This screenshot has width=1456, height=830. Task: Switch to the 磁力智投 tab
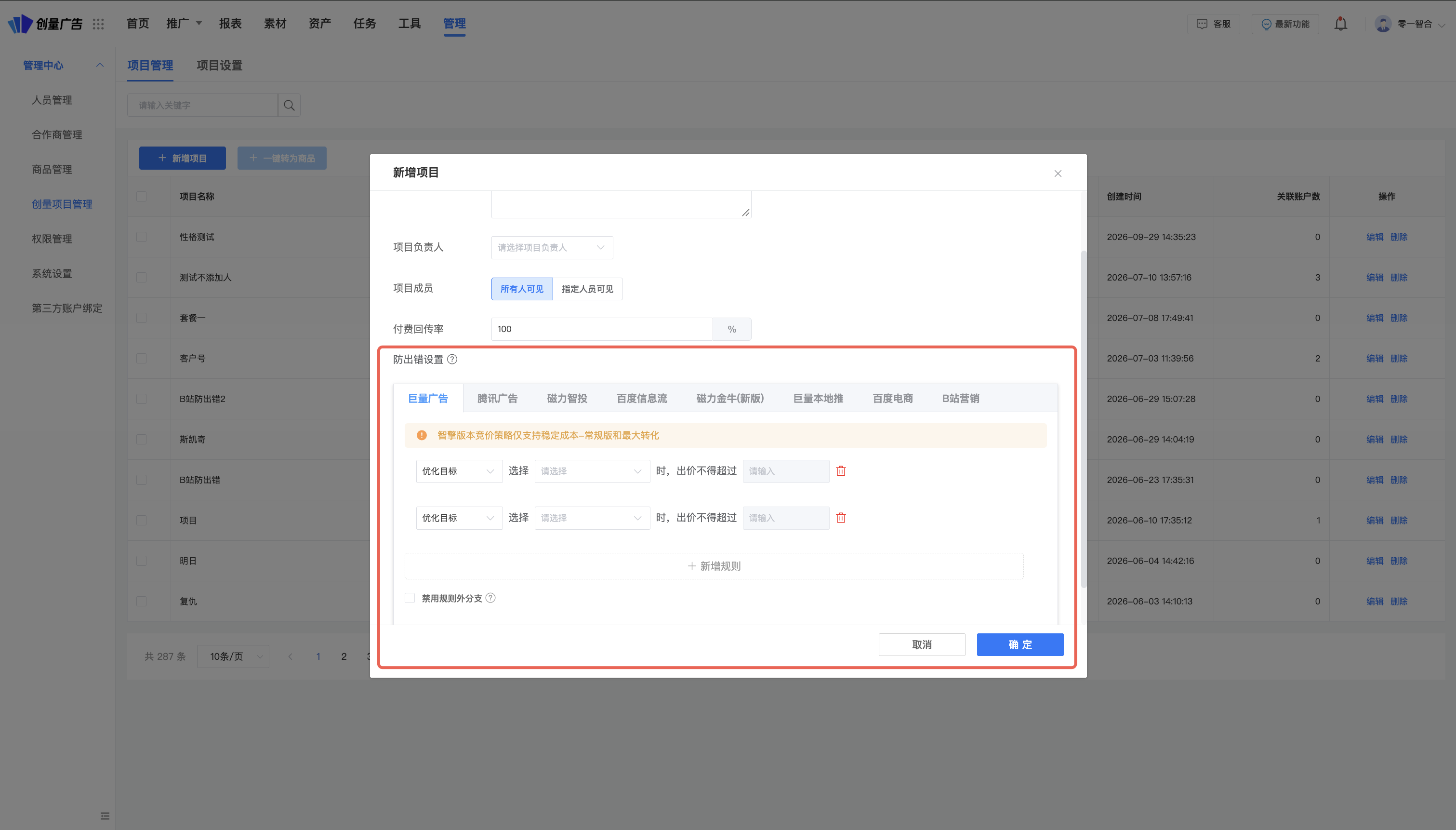point(567,398)
